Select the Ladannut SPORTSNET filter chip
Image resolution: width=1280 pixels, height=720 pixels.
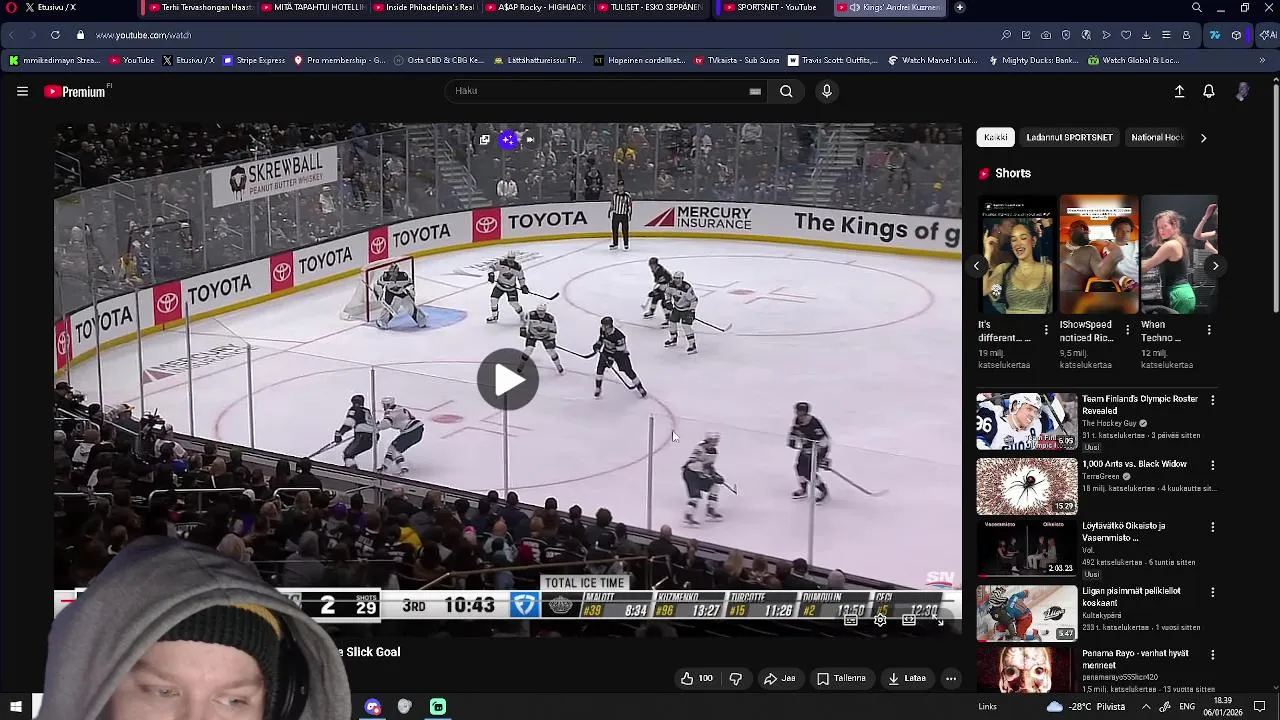pos(1069,137)
